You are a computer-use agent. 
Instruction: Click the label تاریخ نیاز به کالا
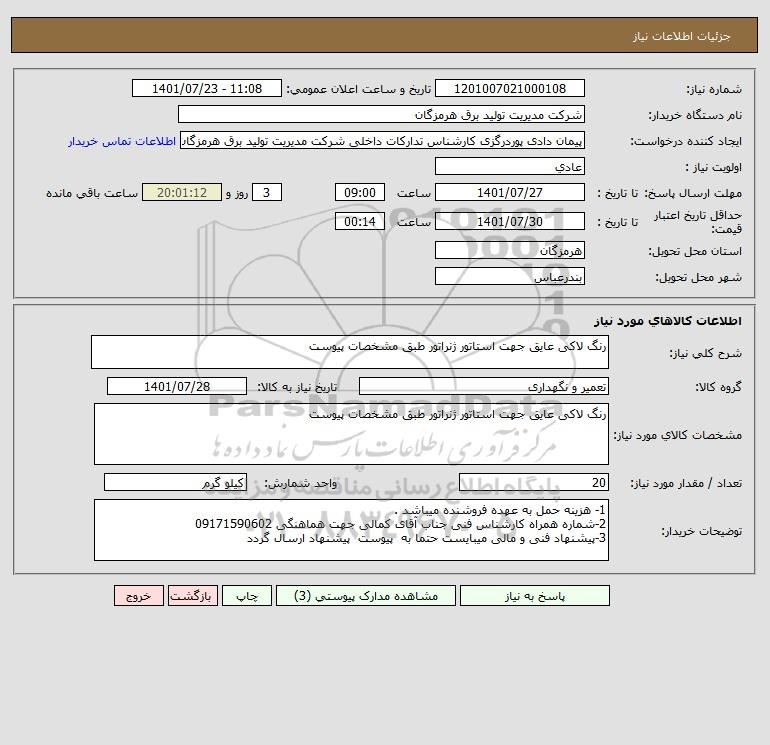pyautogui.click(x=297, y=387)
